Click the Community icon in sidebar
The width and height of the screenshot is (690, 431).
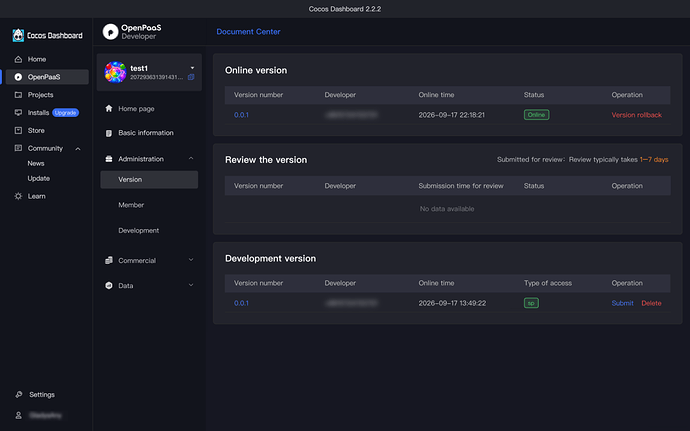(x=18, y=148)
